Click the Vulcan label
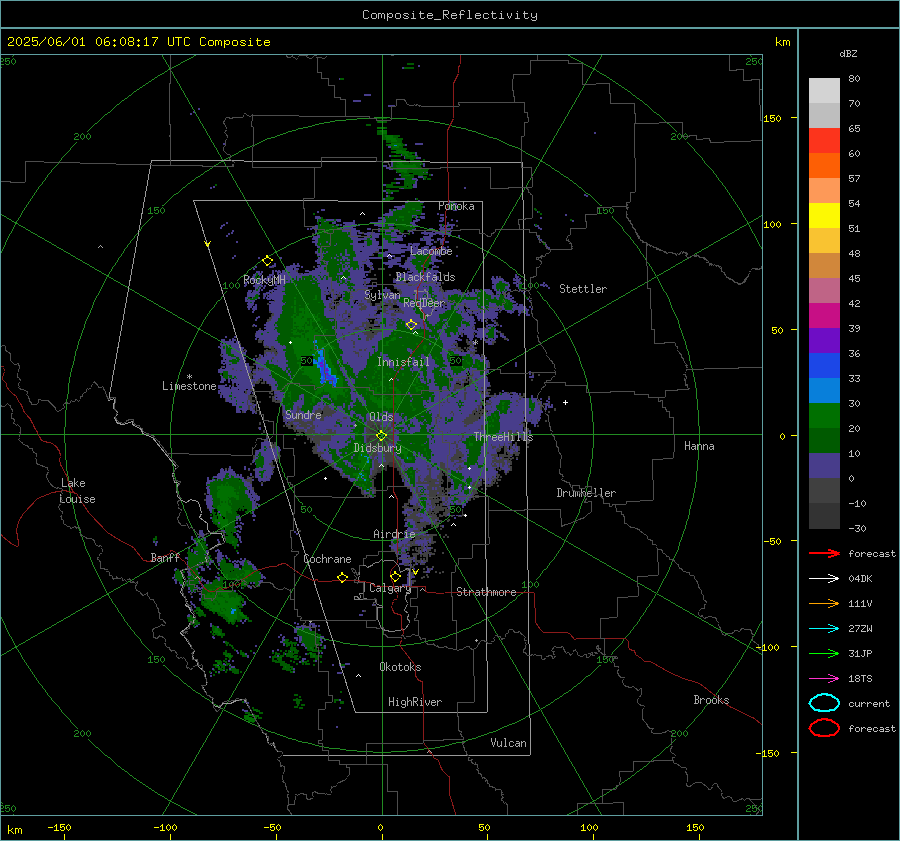 508,743
